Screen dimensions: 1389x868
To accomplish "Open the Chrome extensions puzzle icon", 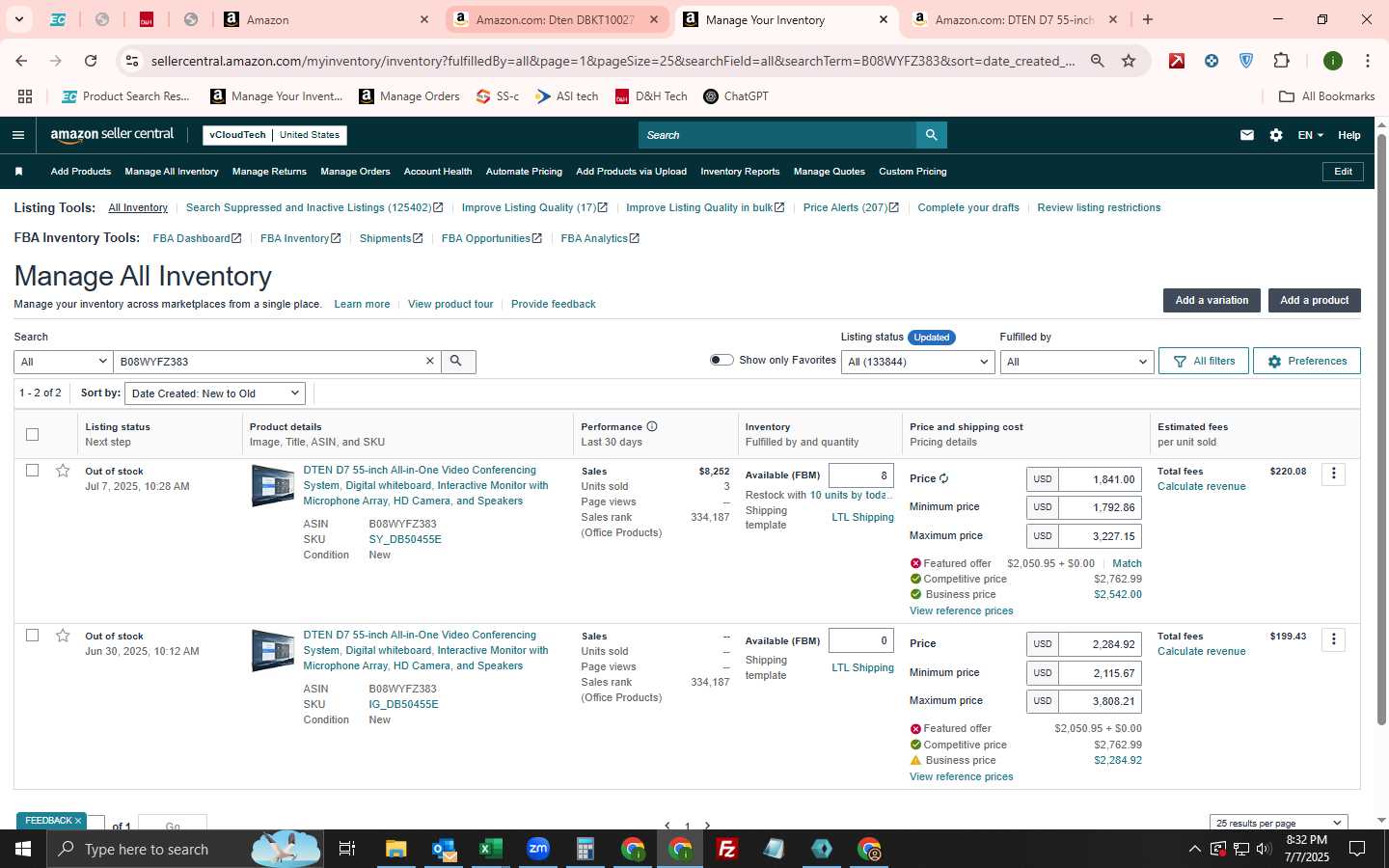I will (x=1281, y=61).
